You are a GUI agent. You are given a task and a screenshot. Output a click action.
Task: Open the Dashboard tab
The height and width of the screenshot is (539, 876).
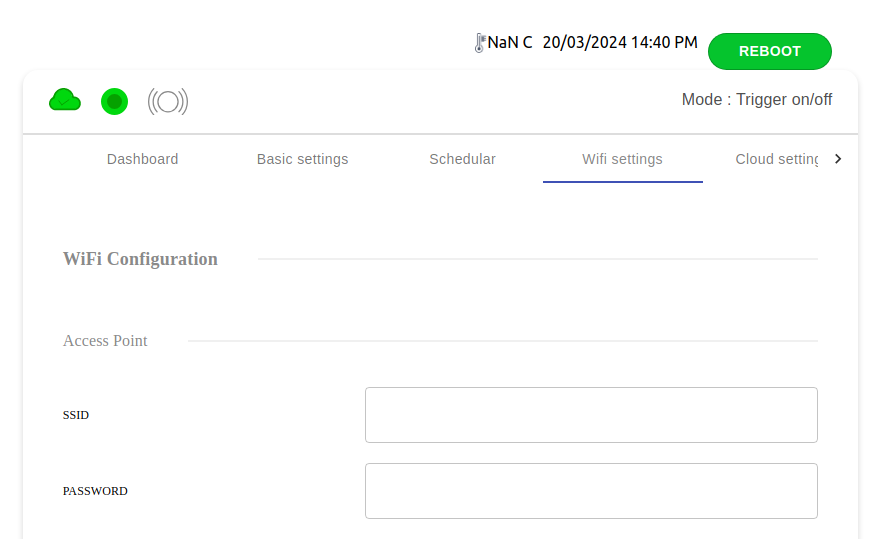tap(142, 159)
